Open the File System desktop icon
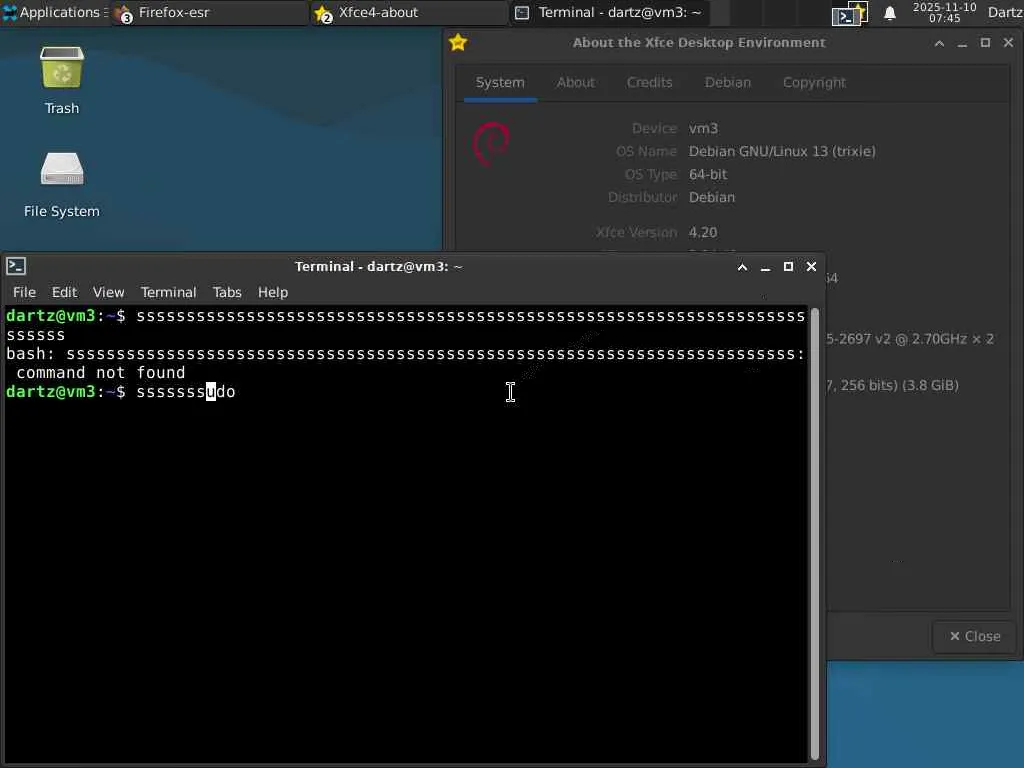The width and height of the screenshot is (1024, 768). point(61,184)
